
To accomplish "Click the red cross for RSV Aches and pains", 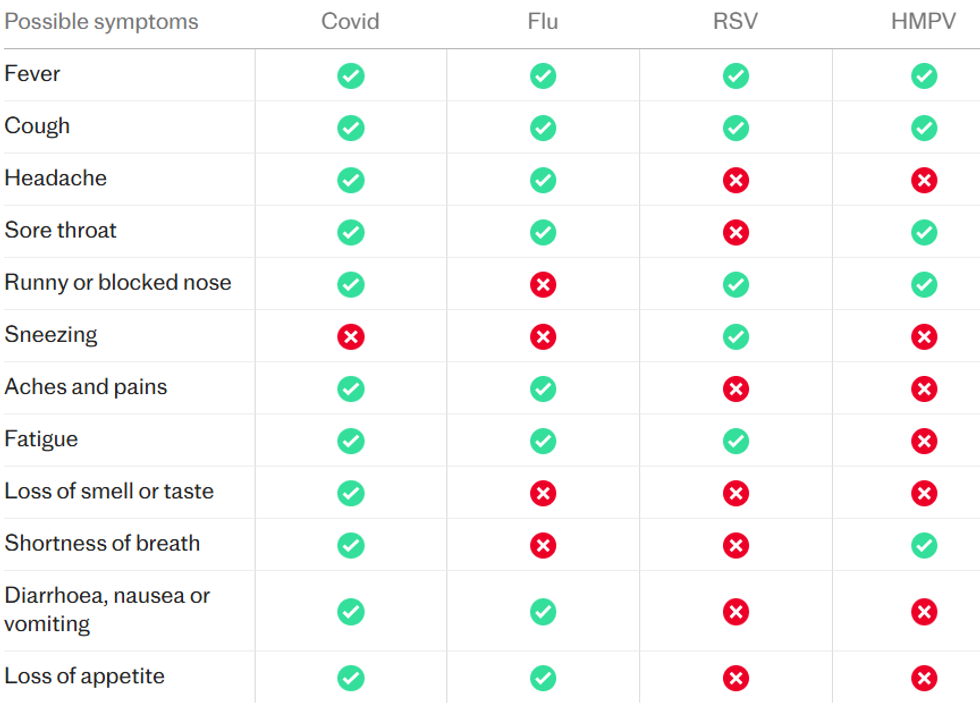I will click(736, 389).
